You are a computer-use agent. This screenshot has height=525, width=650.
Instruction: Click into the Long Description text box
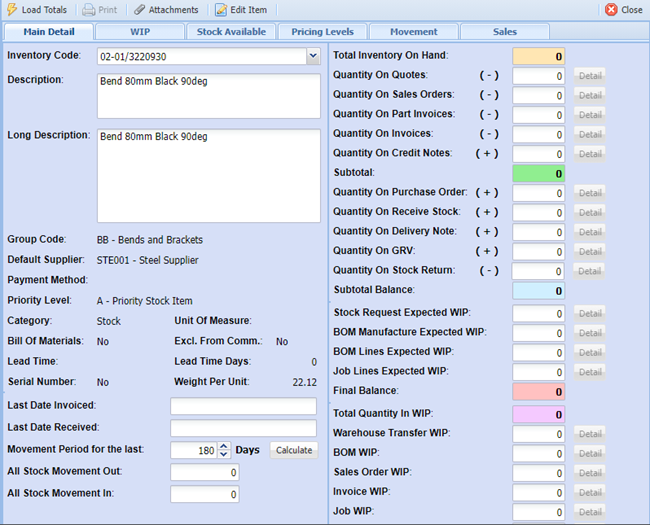click(209, 175)
